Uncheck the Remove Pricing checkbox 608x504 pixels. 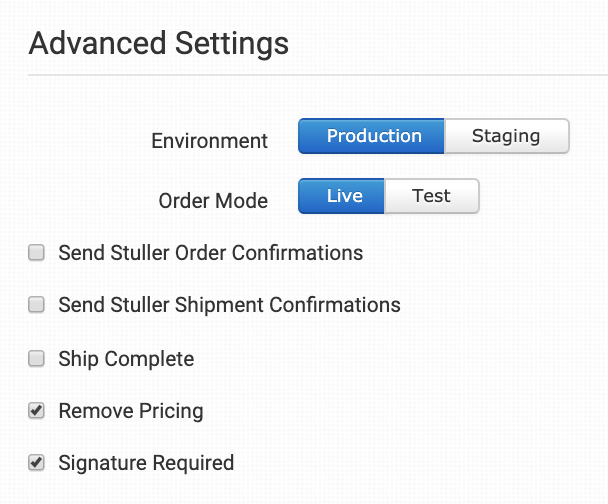(36, 410)
